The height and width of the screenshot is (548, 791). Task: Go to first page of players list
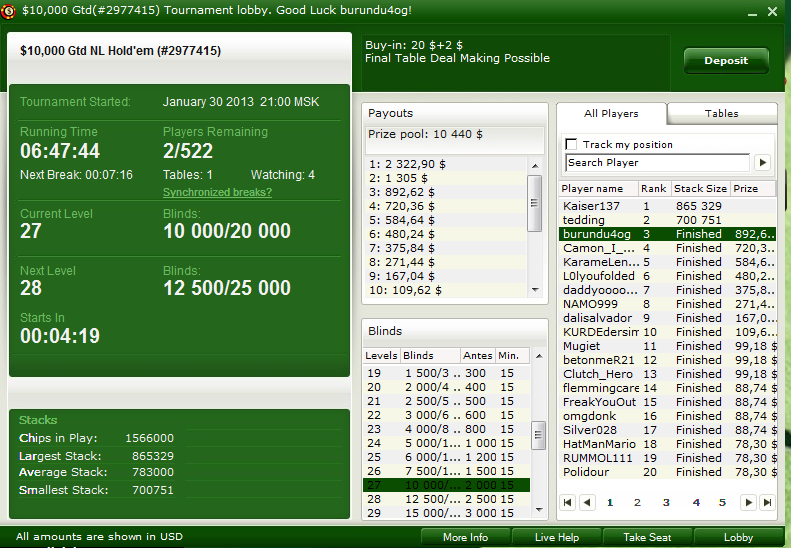click(568, 503)
